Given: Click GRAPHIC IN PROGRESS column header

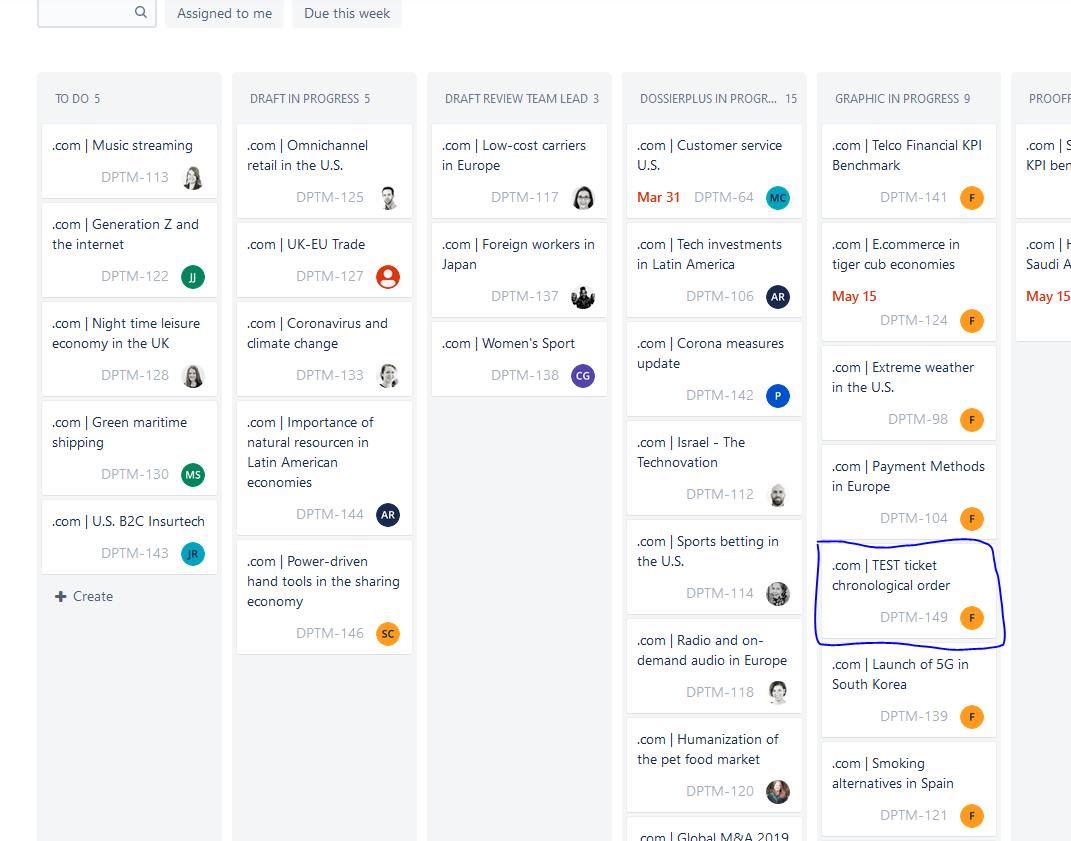Looking at the screenshot, I should pos(902,98).
